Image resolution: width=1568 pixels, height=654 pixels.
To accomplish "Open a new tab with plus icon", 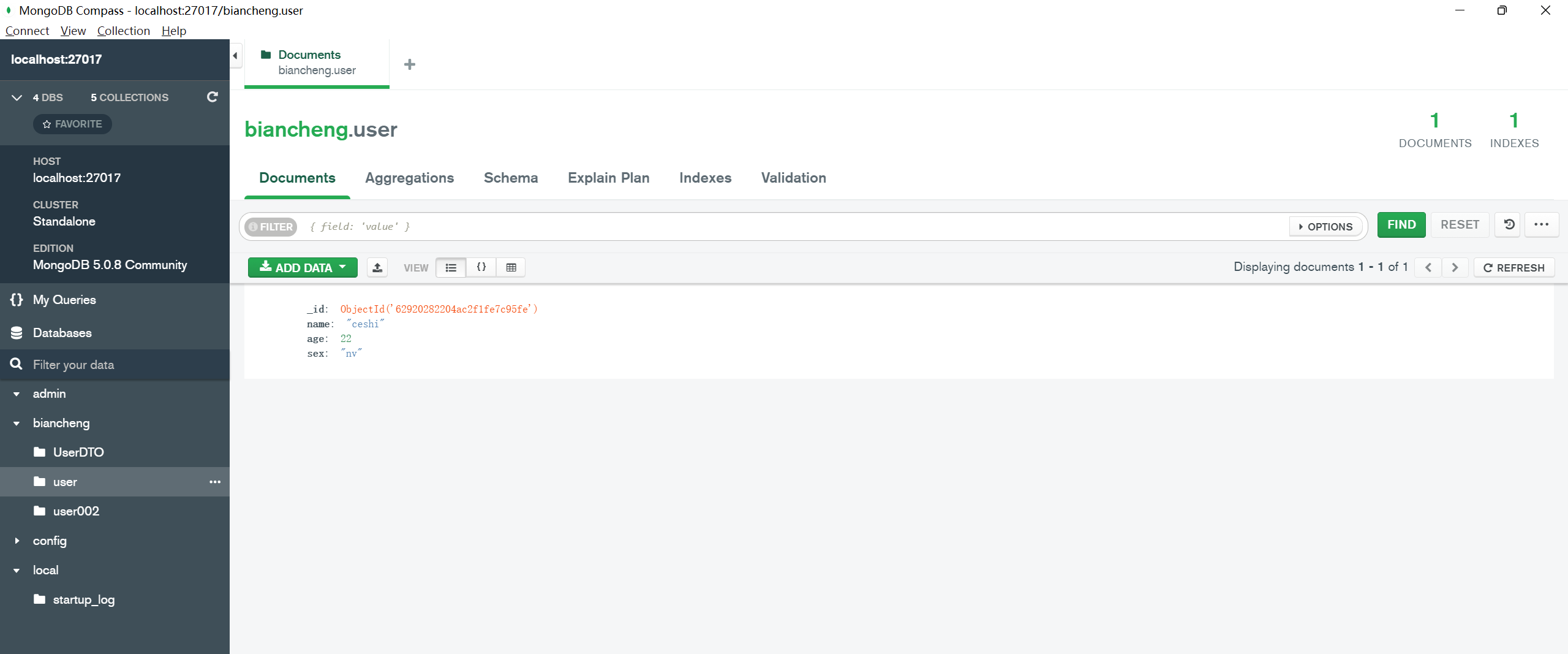I will (410, 64).
